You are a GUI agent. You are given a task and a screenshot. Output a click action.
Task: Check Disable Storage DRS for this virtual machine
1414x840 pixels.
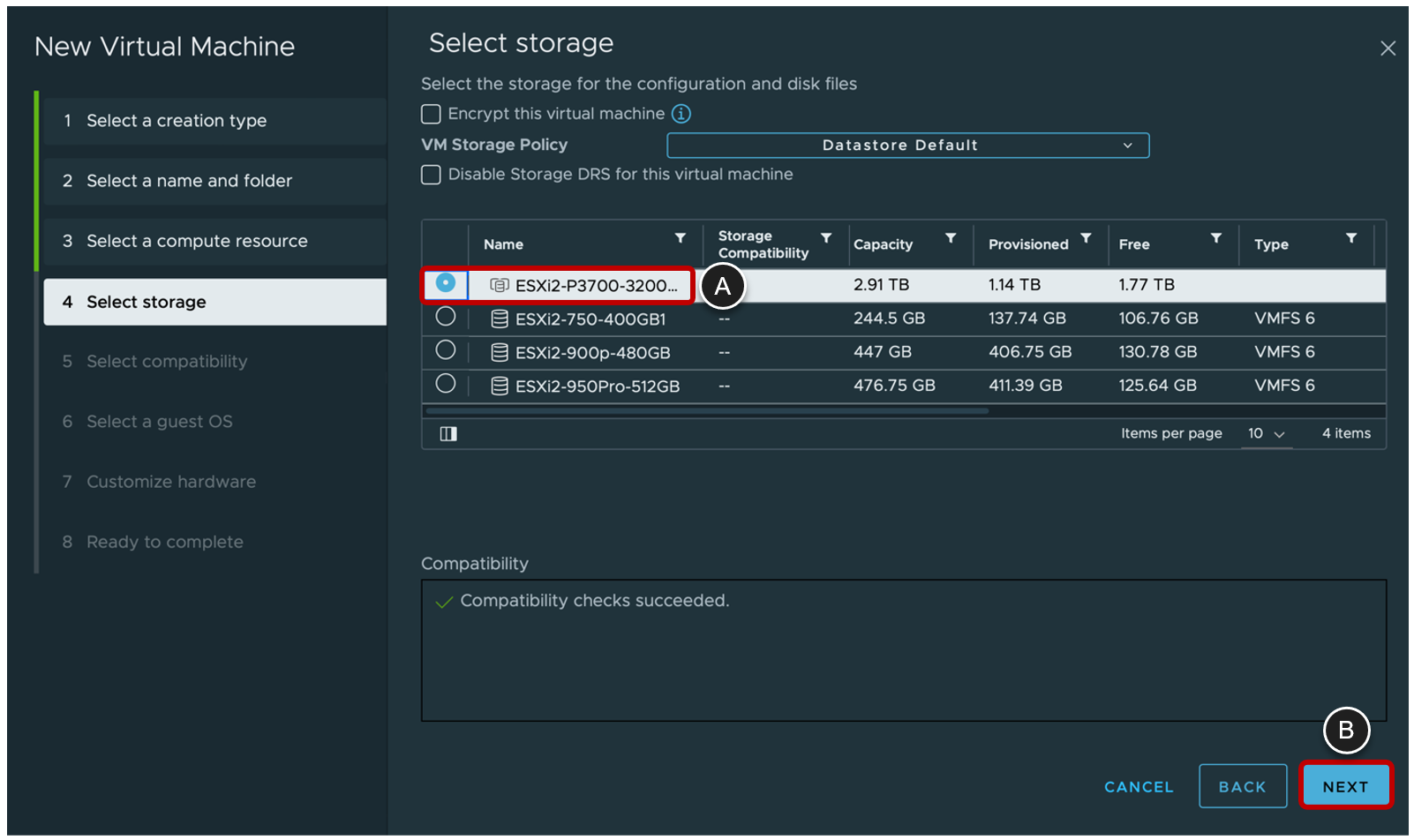pos(430,174)
